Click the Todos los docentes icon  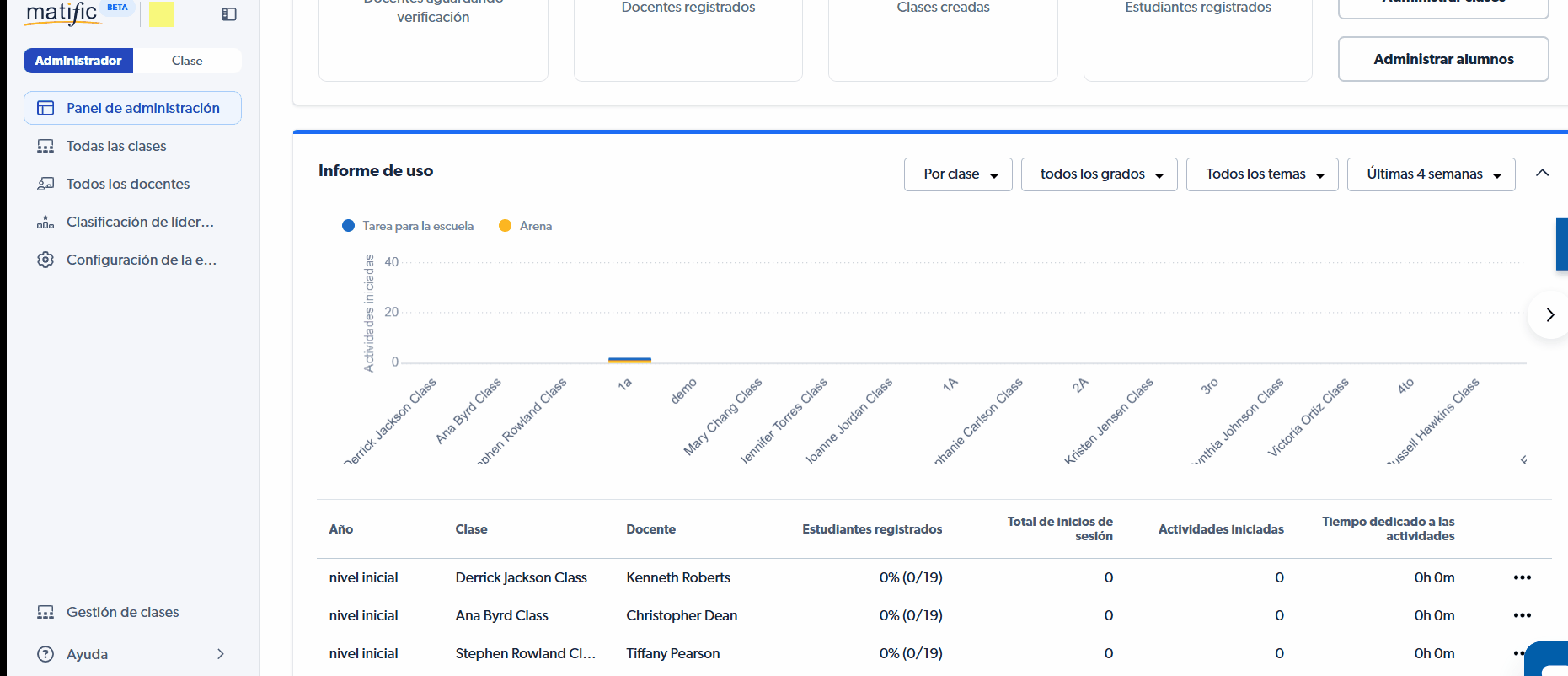pos(45,184)
